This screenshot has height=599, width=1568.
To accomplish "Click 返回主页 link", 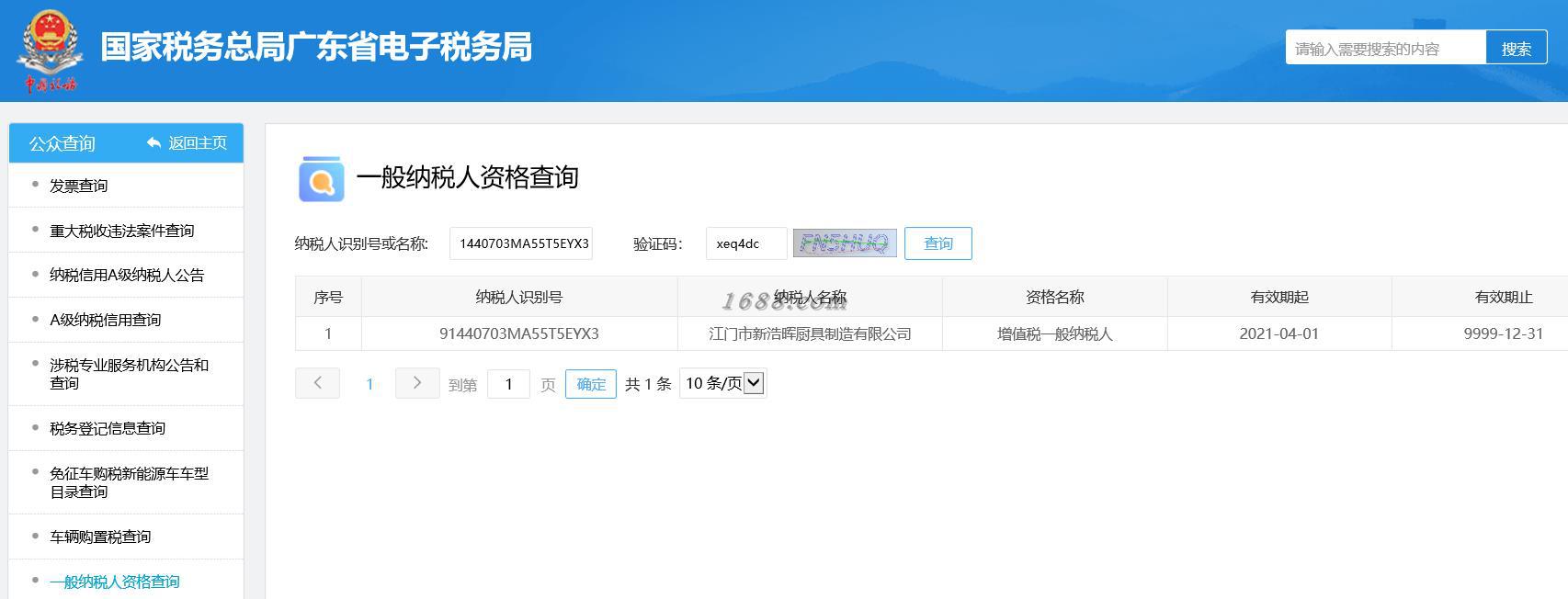I will point(198,143).
